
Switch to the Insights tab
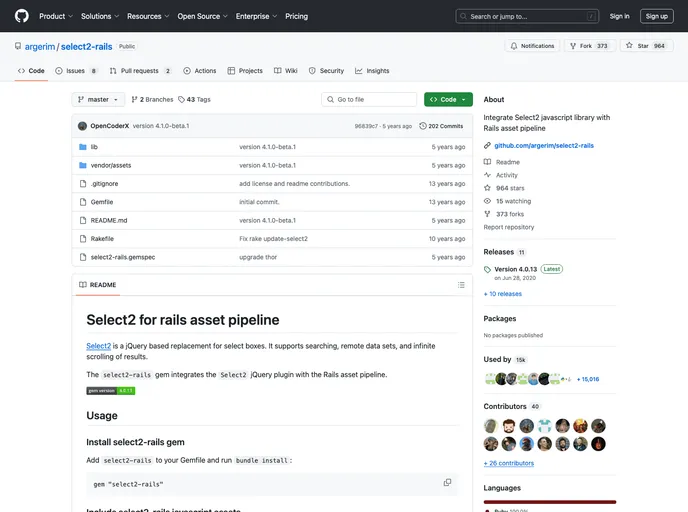pyautogui.click(x=372, y=71)
